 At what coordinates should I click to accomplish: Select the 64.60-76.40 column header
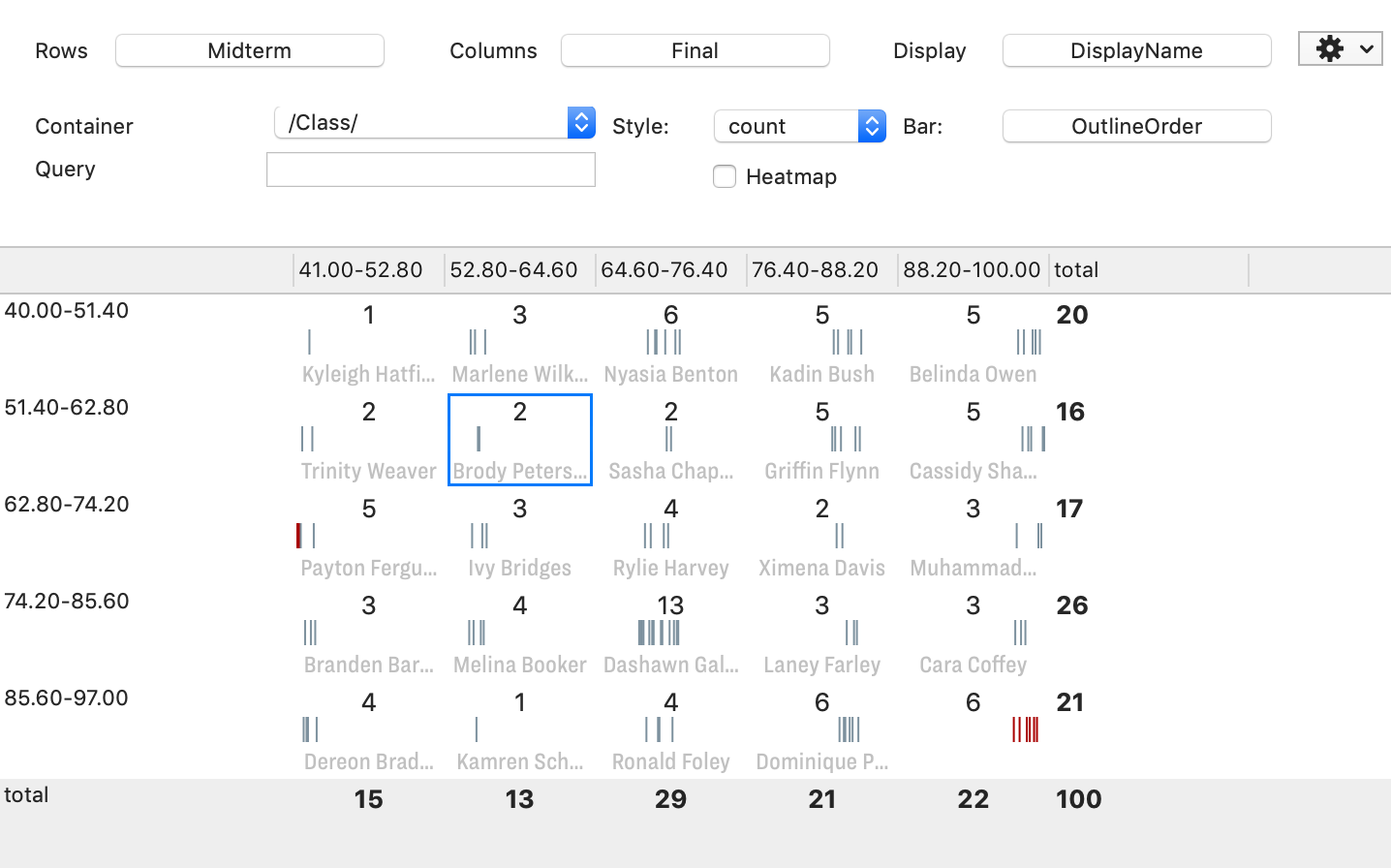point(665,270)
